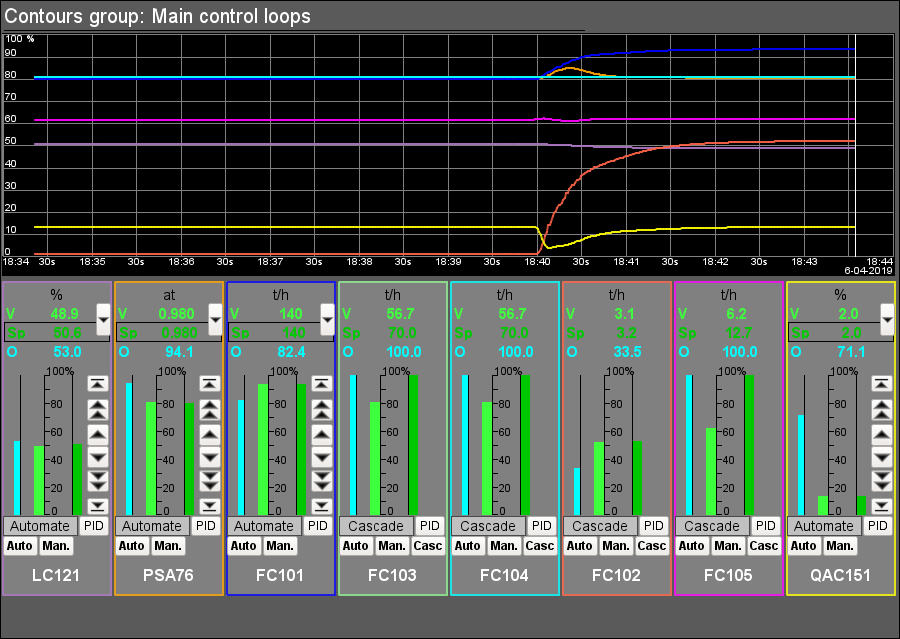900x639 pixels.
Task: Open the LC121 value dropdown arrow
Action: pyautogui.click(x=103, y=319)
